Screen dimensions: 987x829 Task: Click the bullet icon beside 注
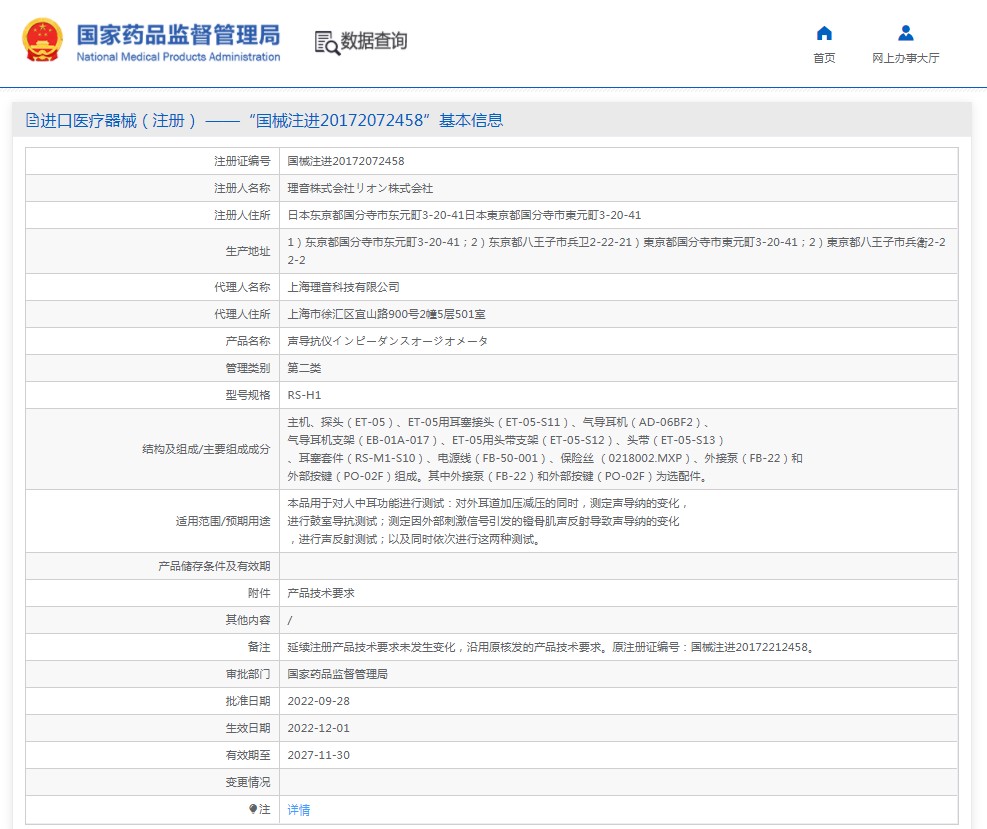(252, 809)
